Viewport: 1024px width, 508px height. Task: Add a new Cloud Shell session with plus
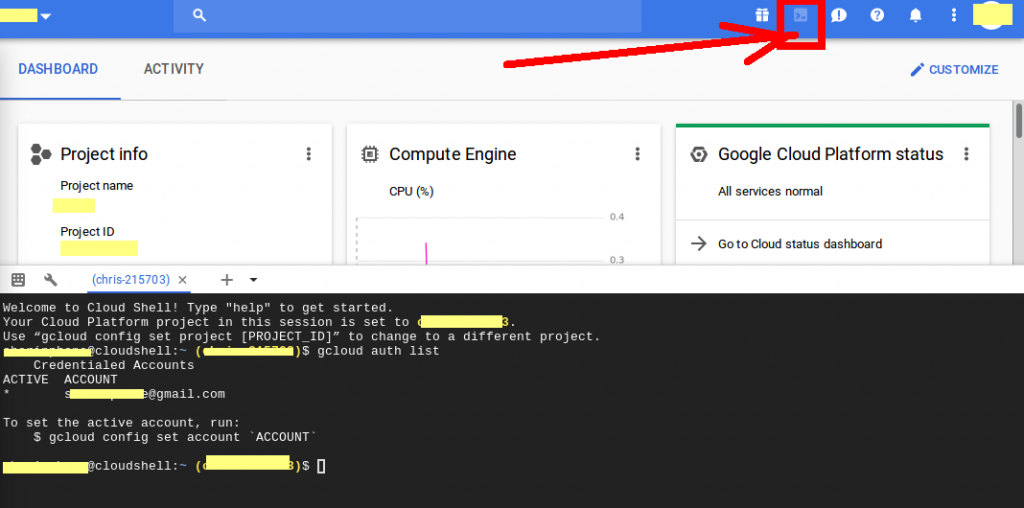click(x=227, y=280)
